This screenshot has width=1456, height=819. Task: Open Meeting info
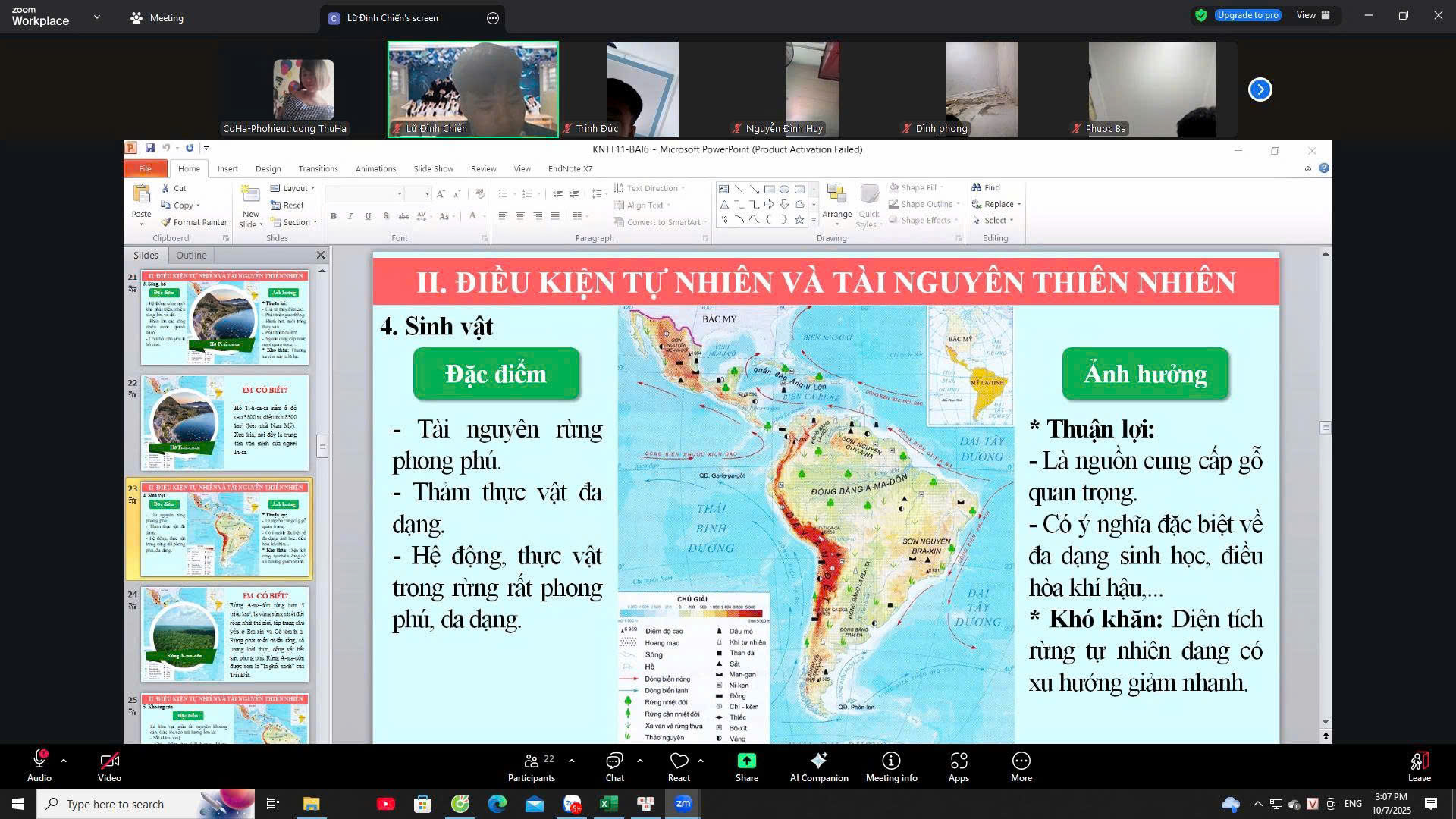(891, 765)
